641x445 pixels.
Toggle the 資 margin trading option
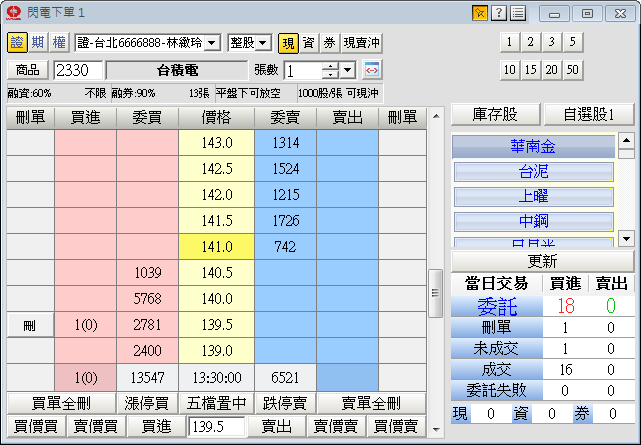click(309, 43)
